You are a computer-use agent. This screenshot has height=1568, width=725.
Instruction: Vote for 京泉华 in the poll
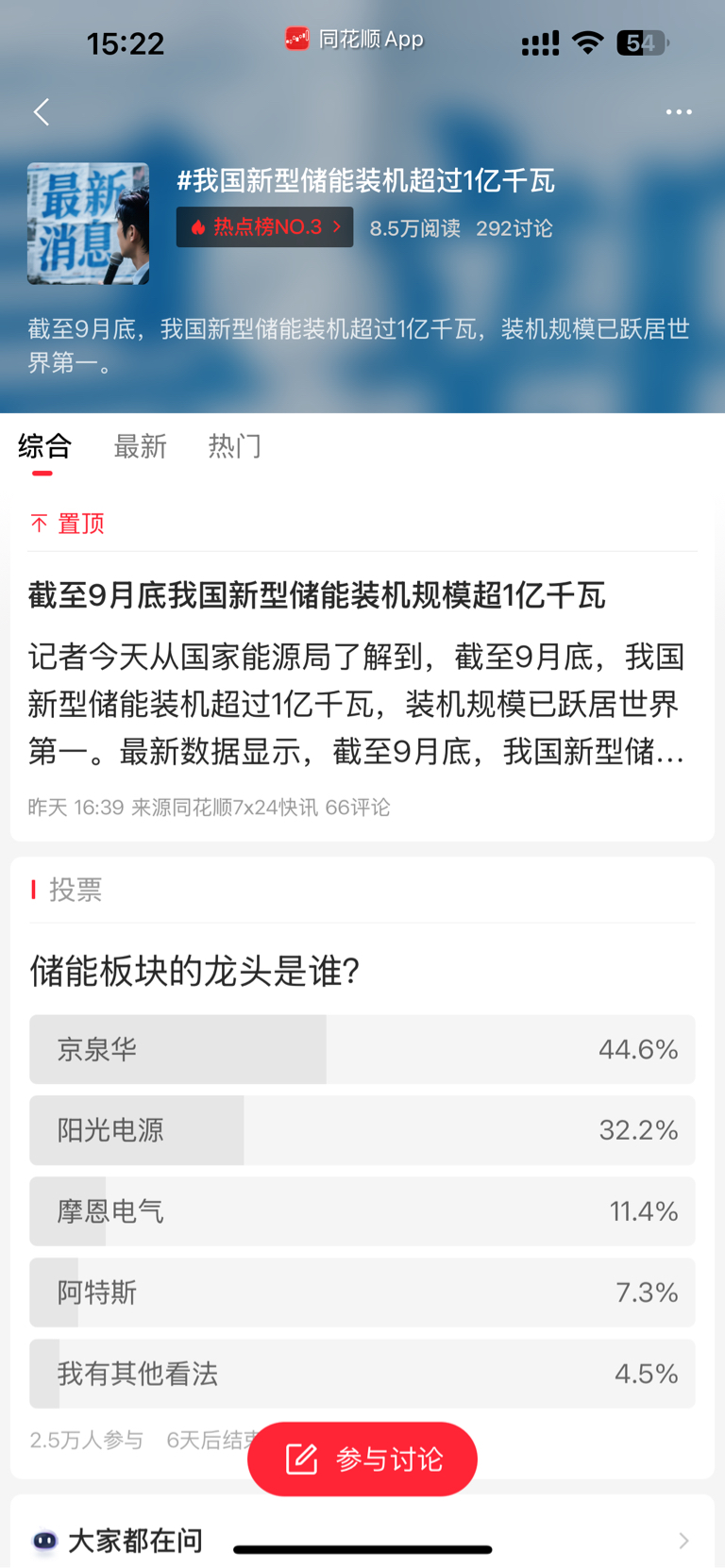pyautogui.click(x=362, y=1049)
